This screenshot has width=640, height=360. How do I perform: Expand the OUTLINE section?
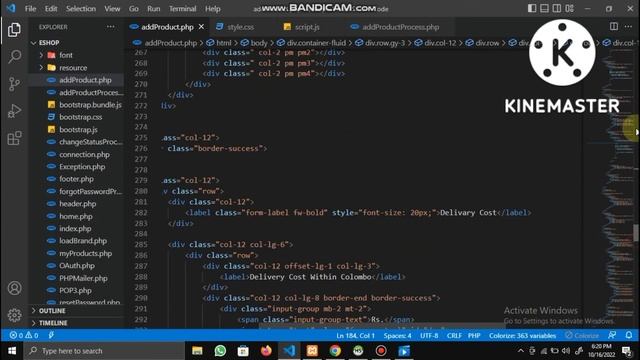click(x=52, y=311)
